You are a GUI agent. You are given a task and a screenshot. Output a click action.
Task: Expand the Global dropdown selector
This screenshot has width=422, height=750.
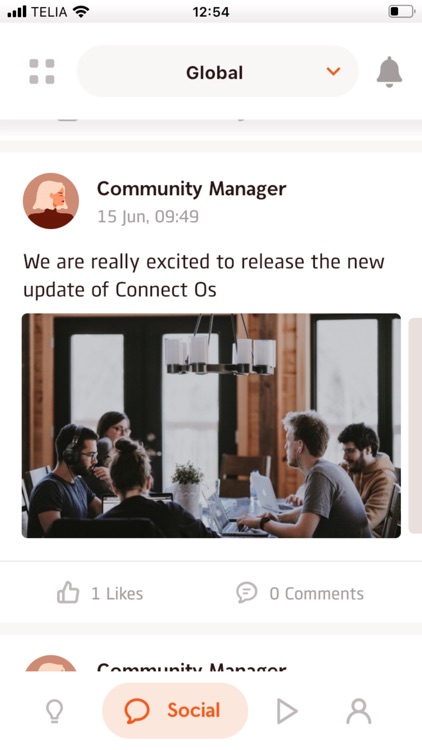pyautogui.click(x=217, y=72)
